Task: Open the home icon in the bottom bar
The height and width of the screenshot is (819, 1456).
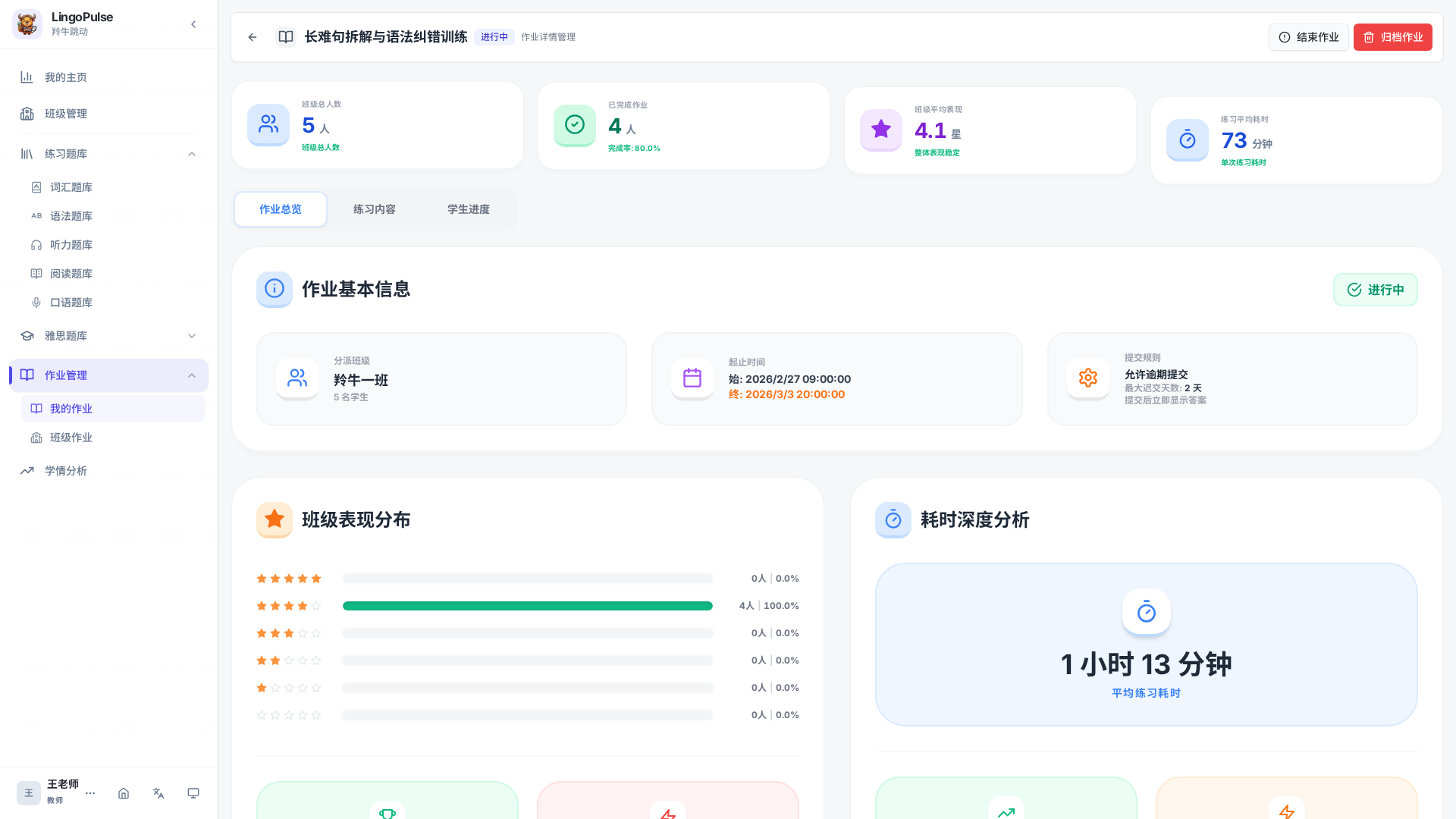Action: pos(124,793)
